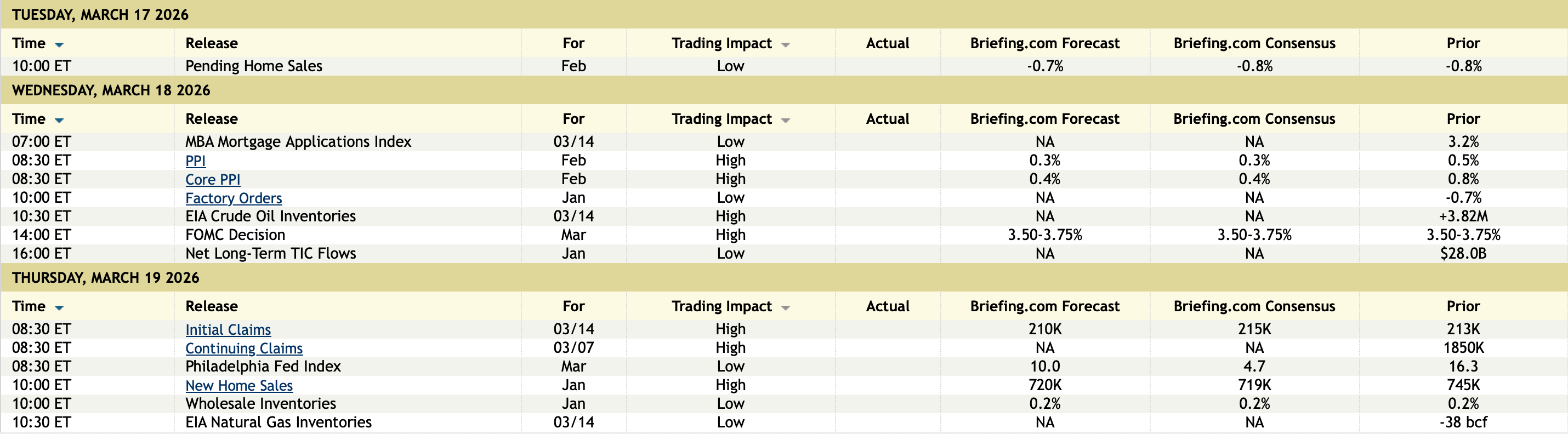Viewport: 1568px width, 434px height.
Task: Click Time sort arrow under Thursday, March 19
Action: coord(59,307)
